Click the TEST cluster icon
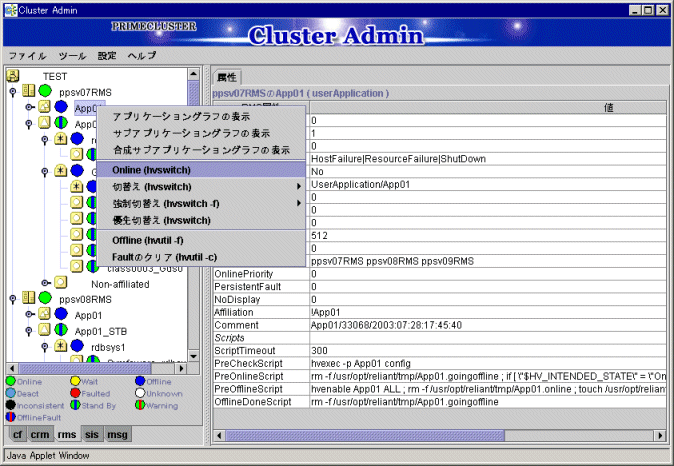 click(13, 76)
